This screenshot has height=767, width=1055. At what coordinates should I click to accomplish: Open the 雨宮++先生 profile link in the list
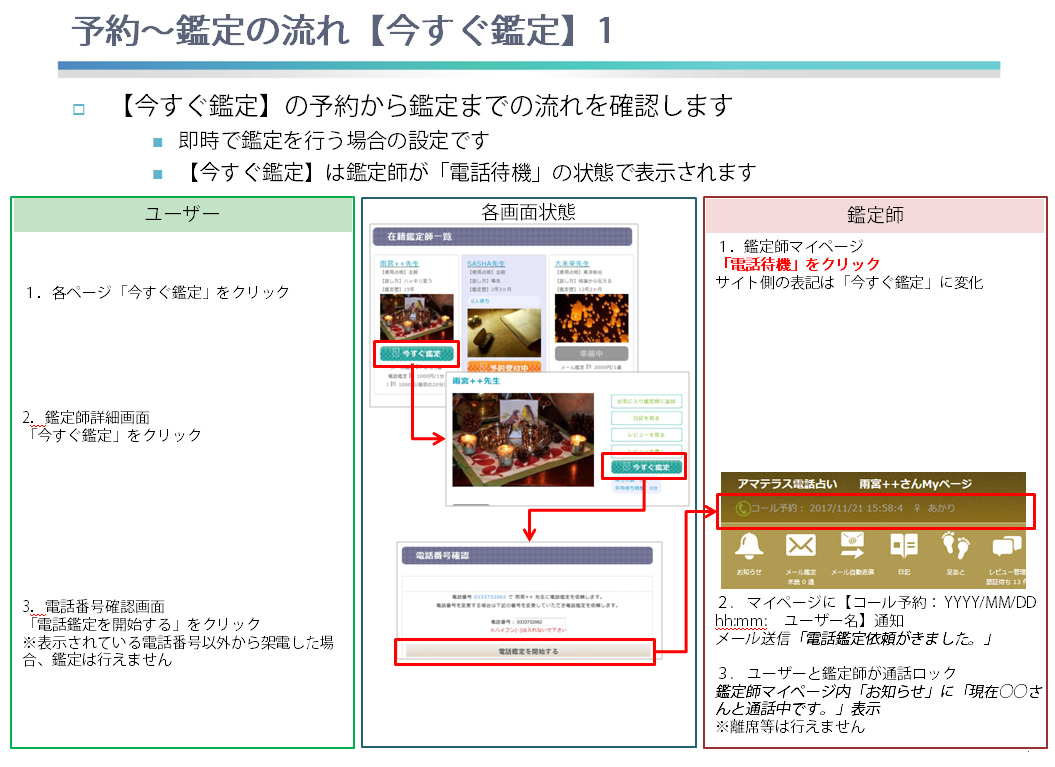point(399,263)
